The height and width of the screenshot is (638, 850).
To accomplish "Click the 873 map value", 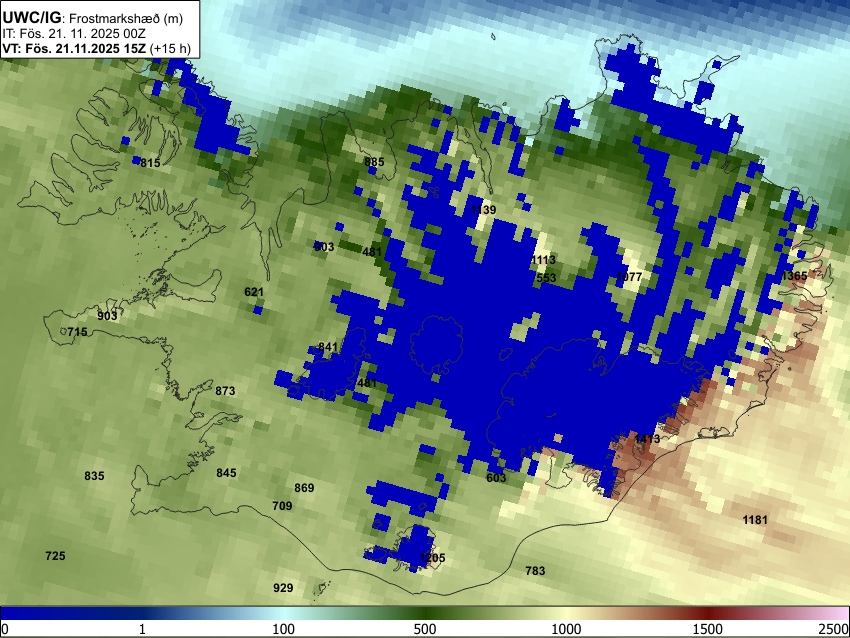I will pos(225,391).
